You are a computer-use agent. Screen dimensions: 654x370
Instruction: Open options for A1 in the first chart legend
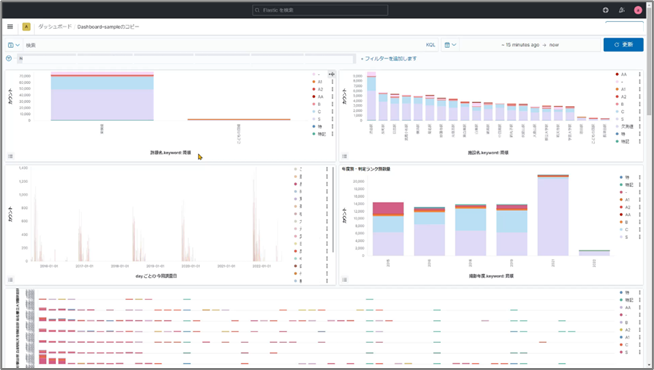click(332, 82)
